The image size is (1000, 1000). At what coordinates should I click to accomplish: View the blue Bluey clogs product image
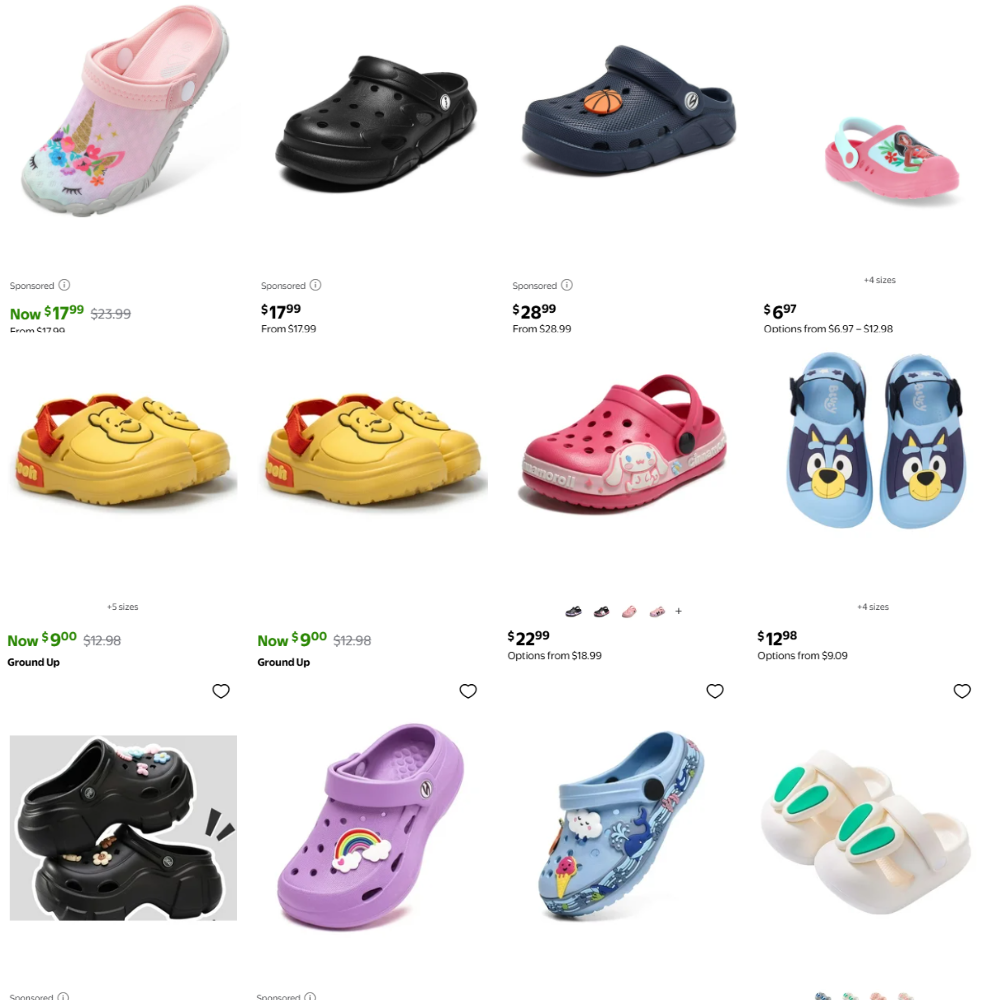877,440
